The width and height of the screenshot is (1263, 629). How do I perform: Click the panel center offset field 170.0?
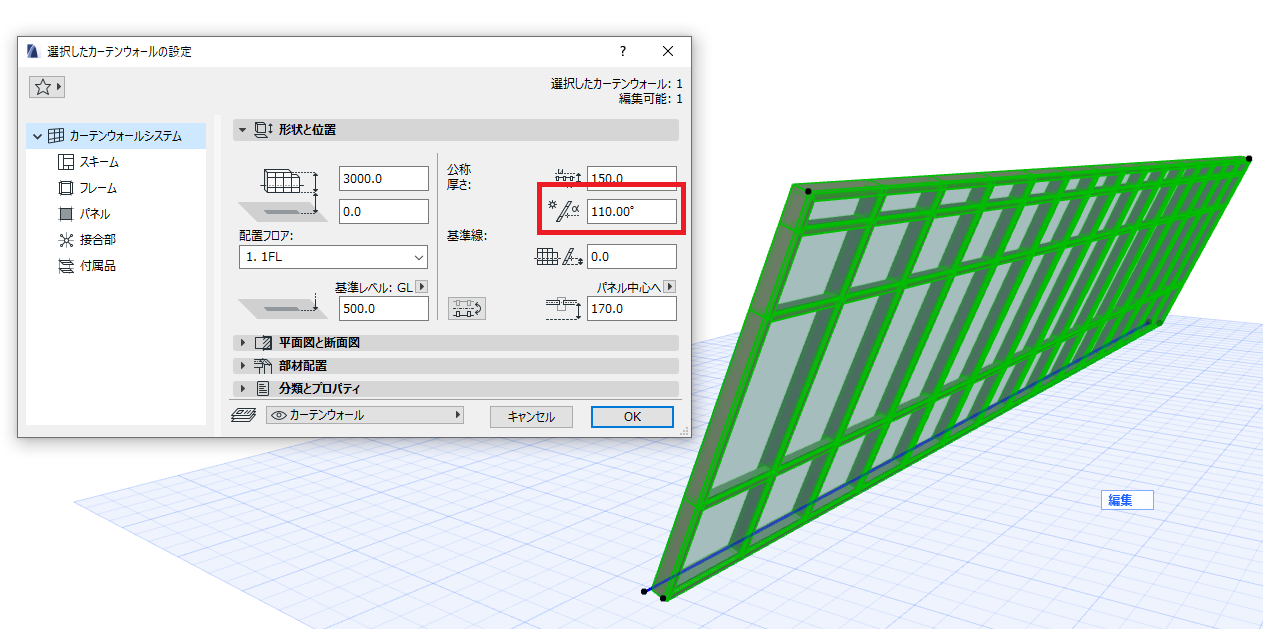632,309
